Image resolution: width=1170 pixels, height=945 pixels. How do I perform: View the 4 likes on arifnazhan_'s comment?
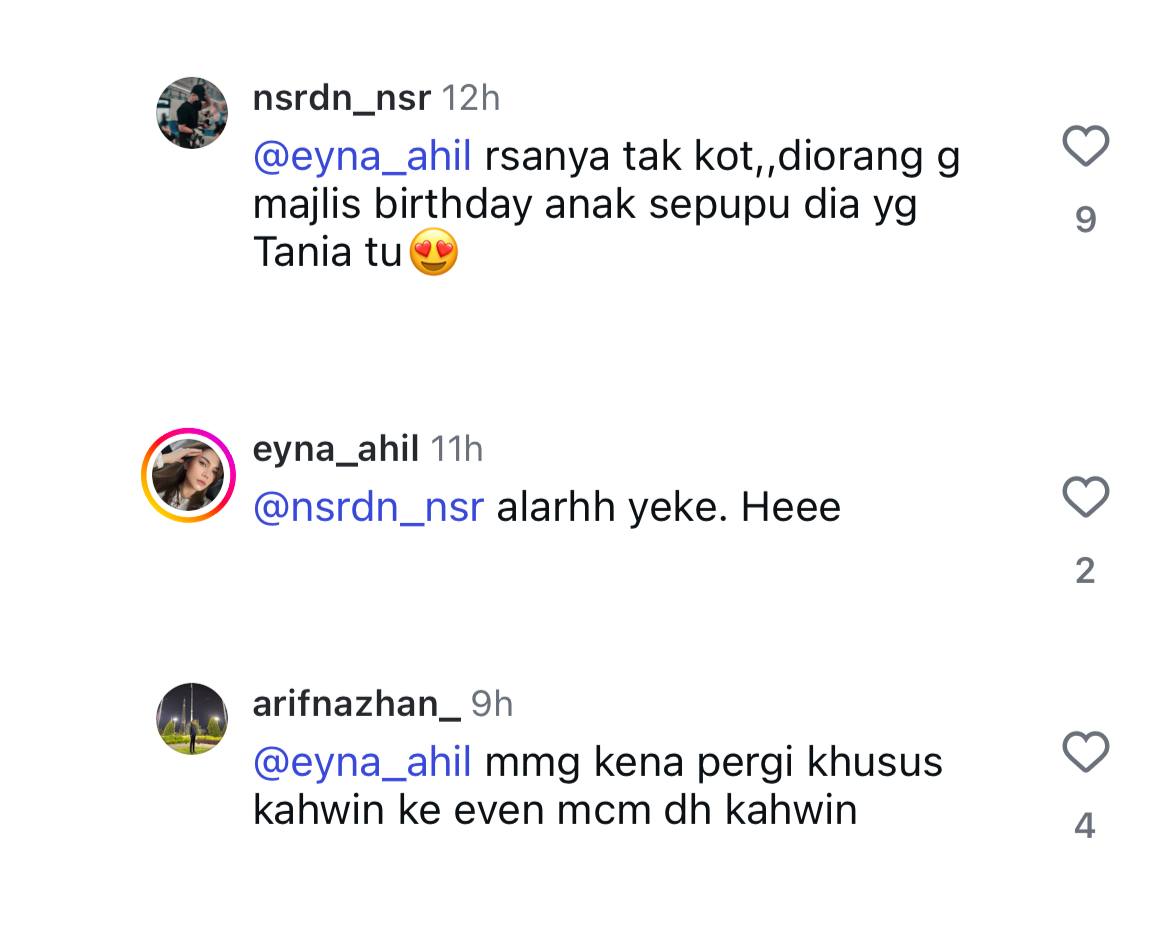1085,826
